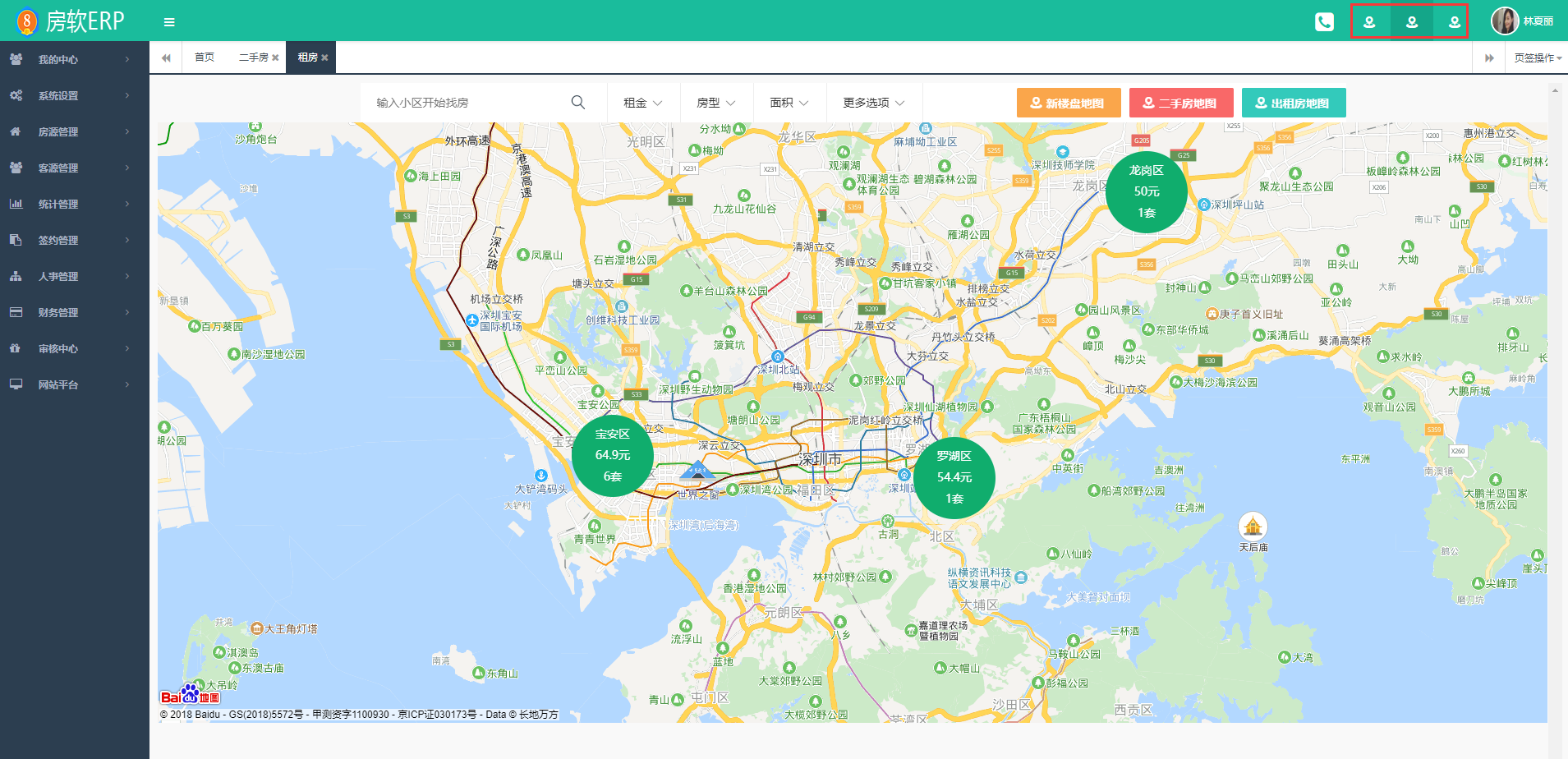The image size is (1568, 759).
Task: Open the 租金 filter dropdown
Action: (643, 103)
